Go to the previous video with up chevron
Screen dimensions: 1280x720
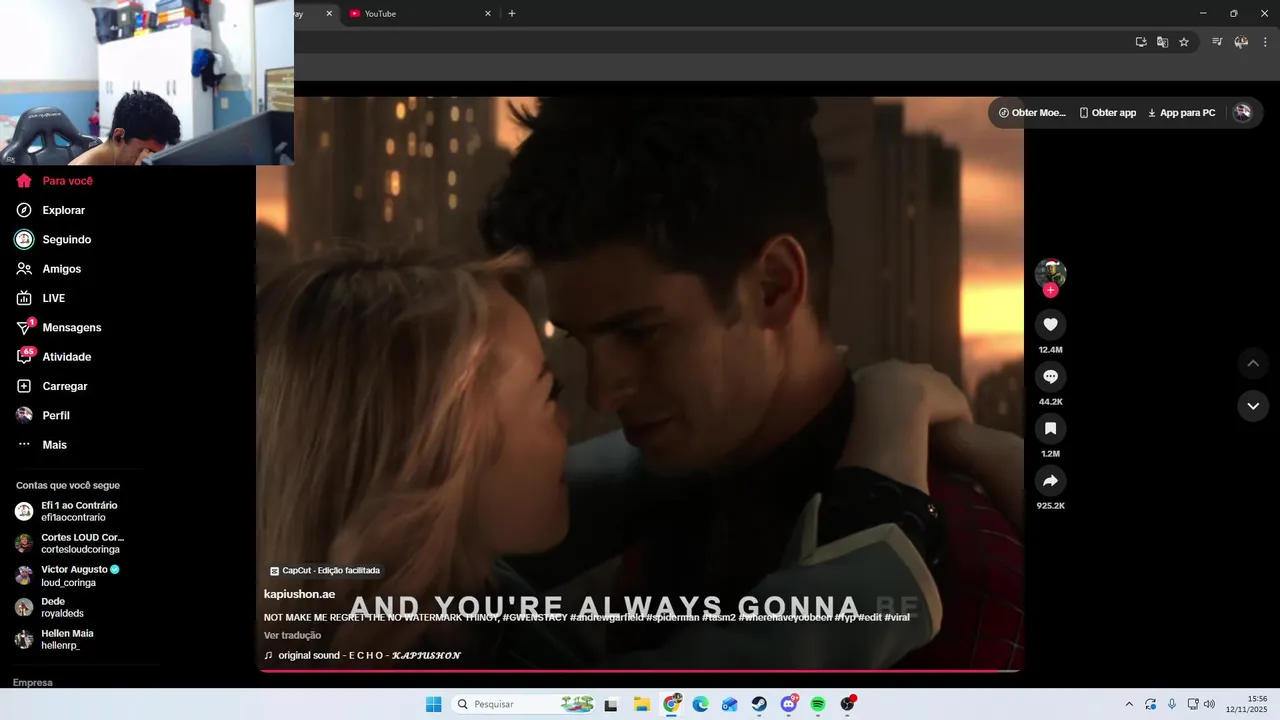[1253, 363]
